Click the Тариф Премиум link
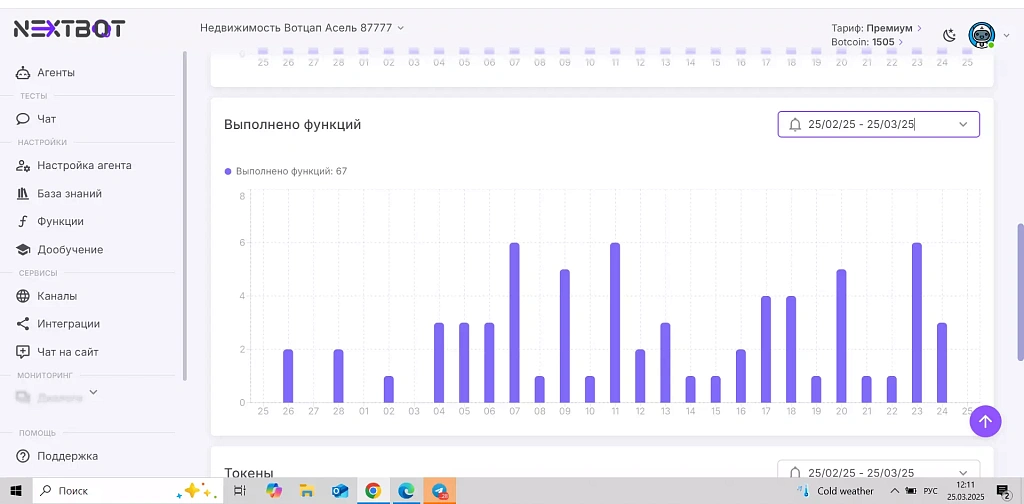The image size is (1024, 504). [x=876, y=28]
